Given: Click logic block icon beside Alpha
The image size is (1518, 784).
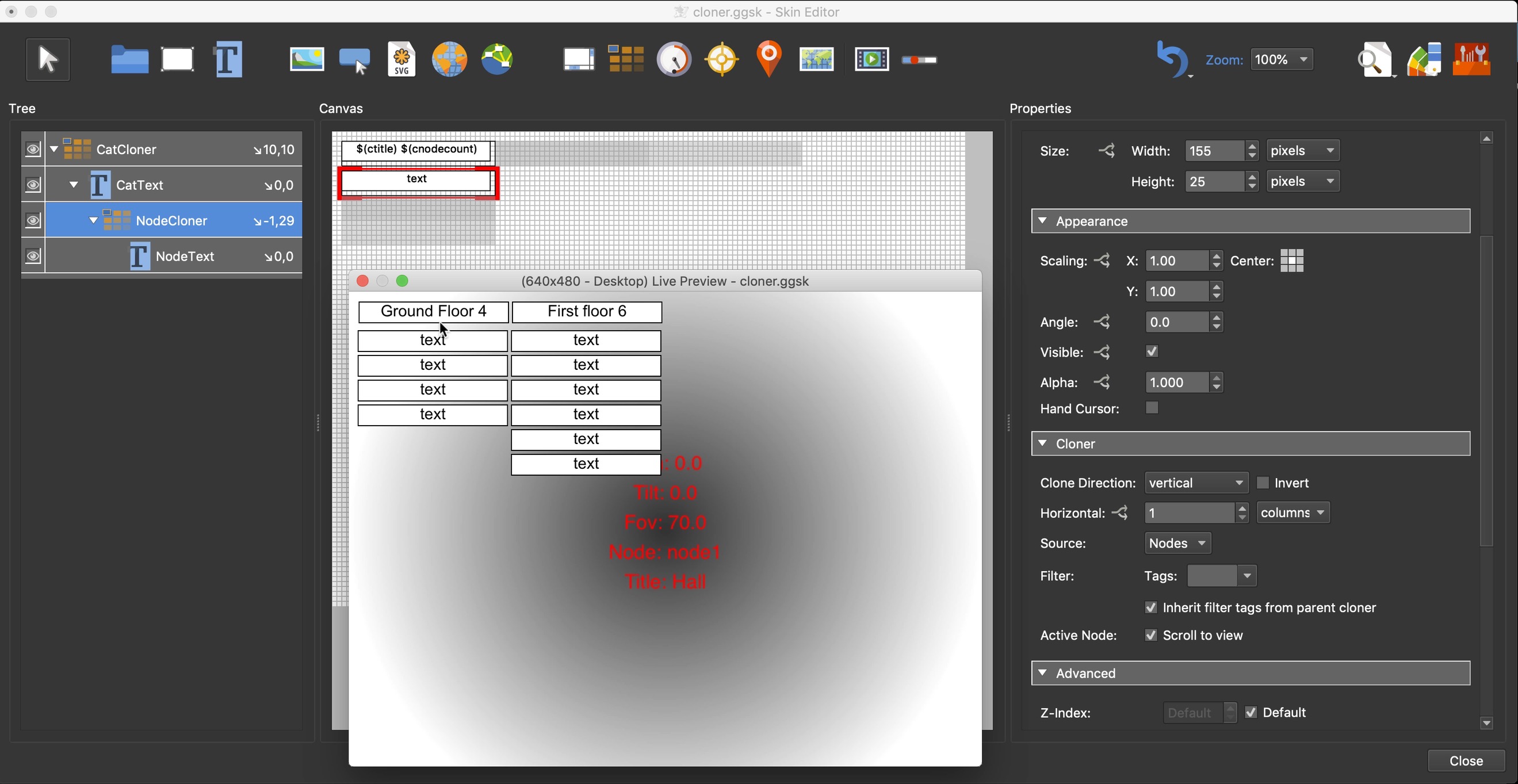Looking at the screenshot, I should [x=1102, y=382].
